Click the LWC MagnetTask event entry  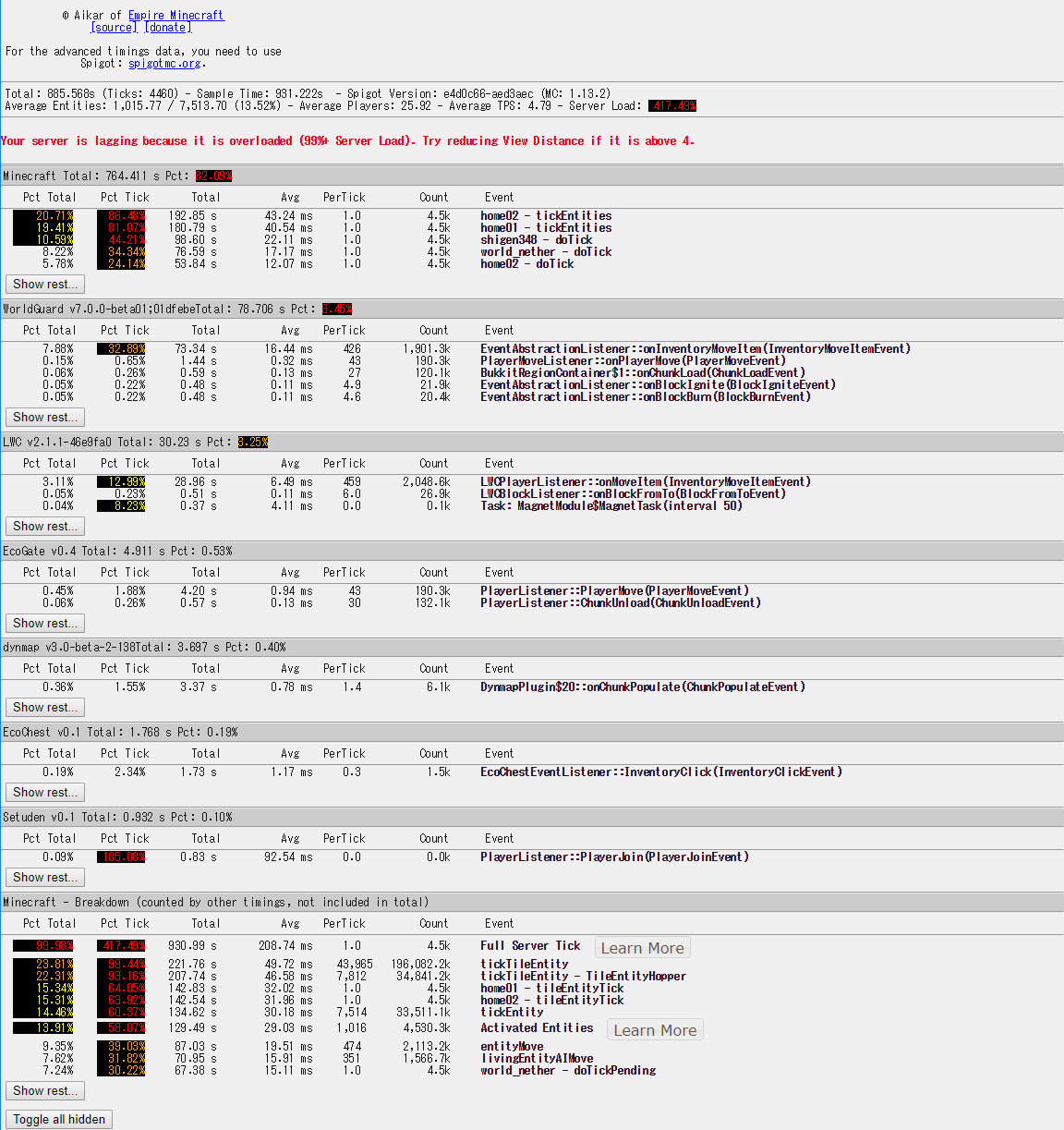tap(611, 506)
